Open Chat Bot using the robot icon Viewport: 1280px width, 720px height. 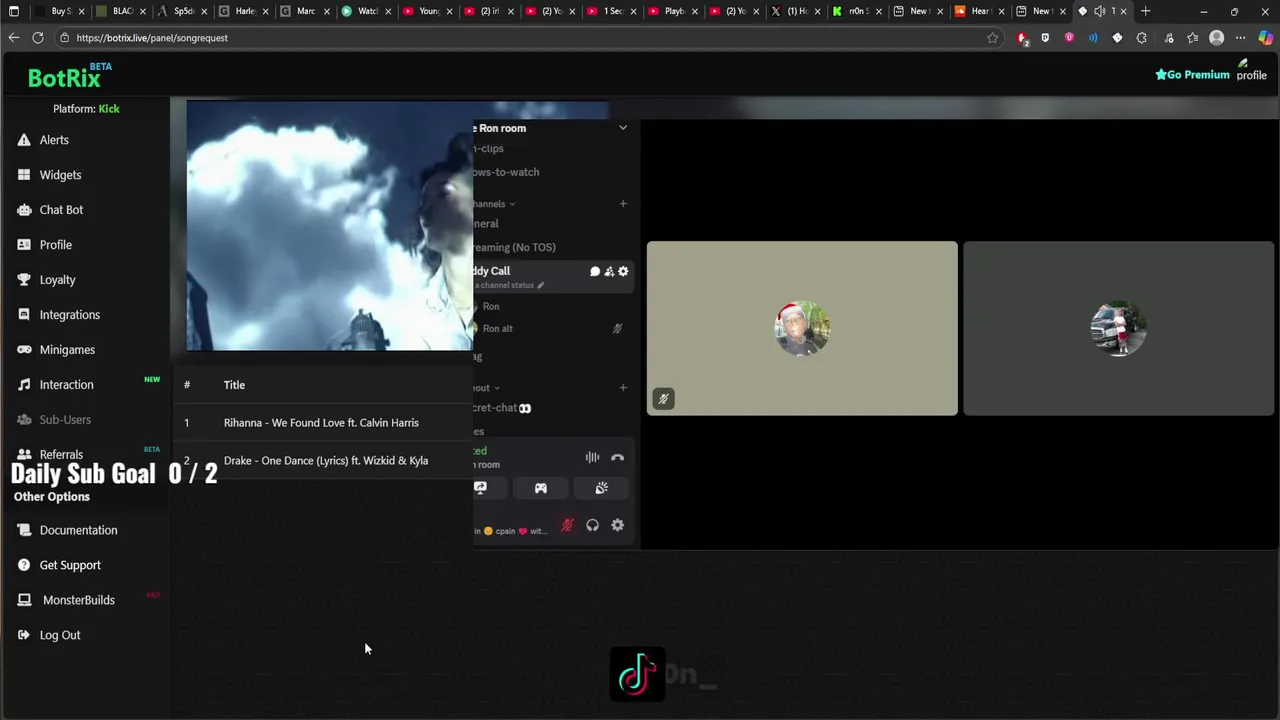pyautogui.click(x=24, y=210)
